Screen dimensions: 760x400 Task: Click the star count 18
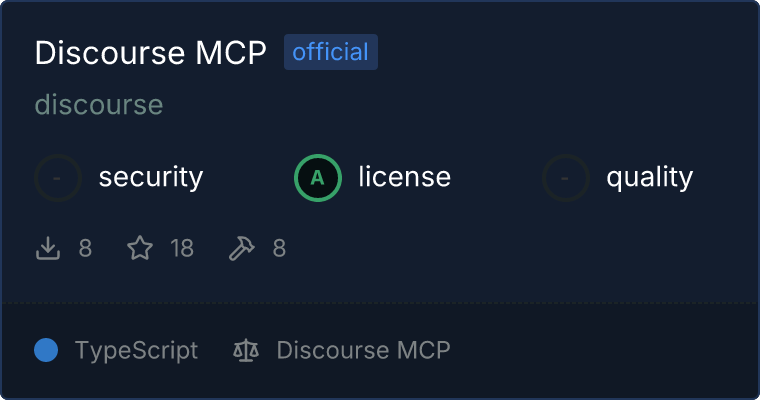(x=182, y=249)
